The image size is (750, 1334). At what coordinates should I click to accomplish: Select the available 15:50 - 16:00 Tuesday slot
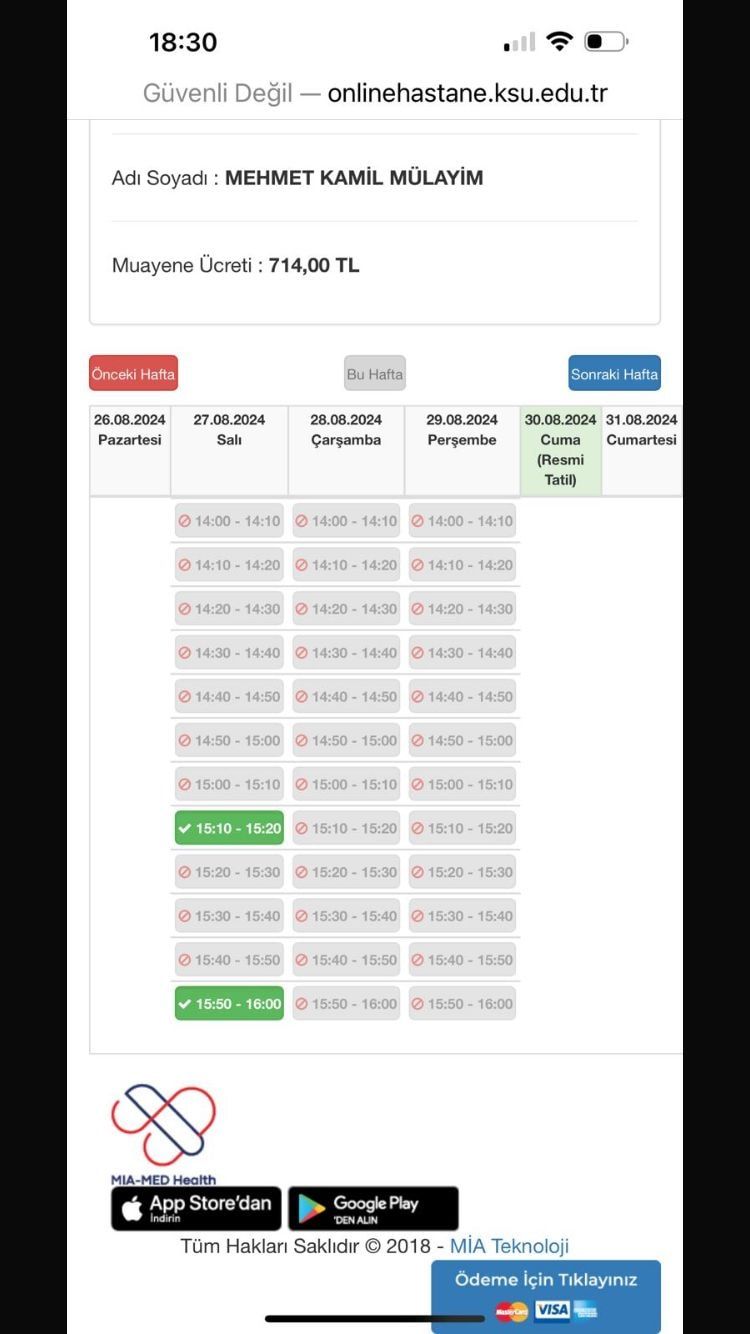(229, 1003)
